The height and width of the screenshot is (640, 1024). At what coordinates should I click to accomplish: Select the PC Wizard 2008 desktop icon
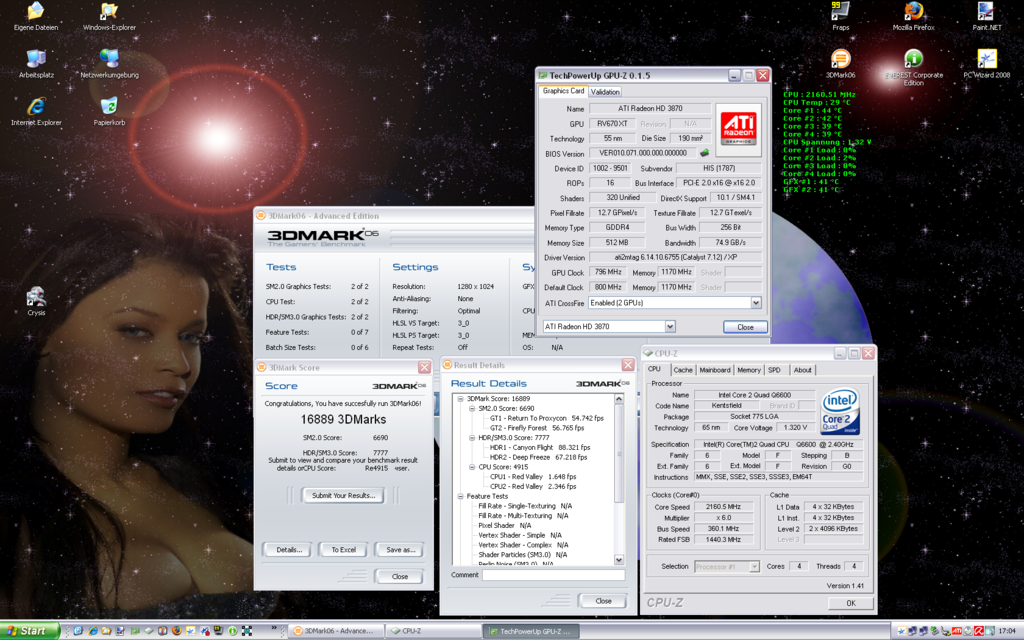click(986, 64)
